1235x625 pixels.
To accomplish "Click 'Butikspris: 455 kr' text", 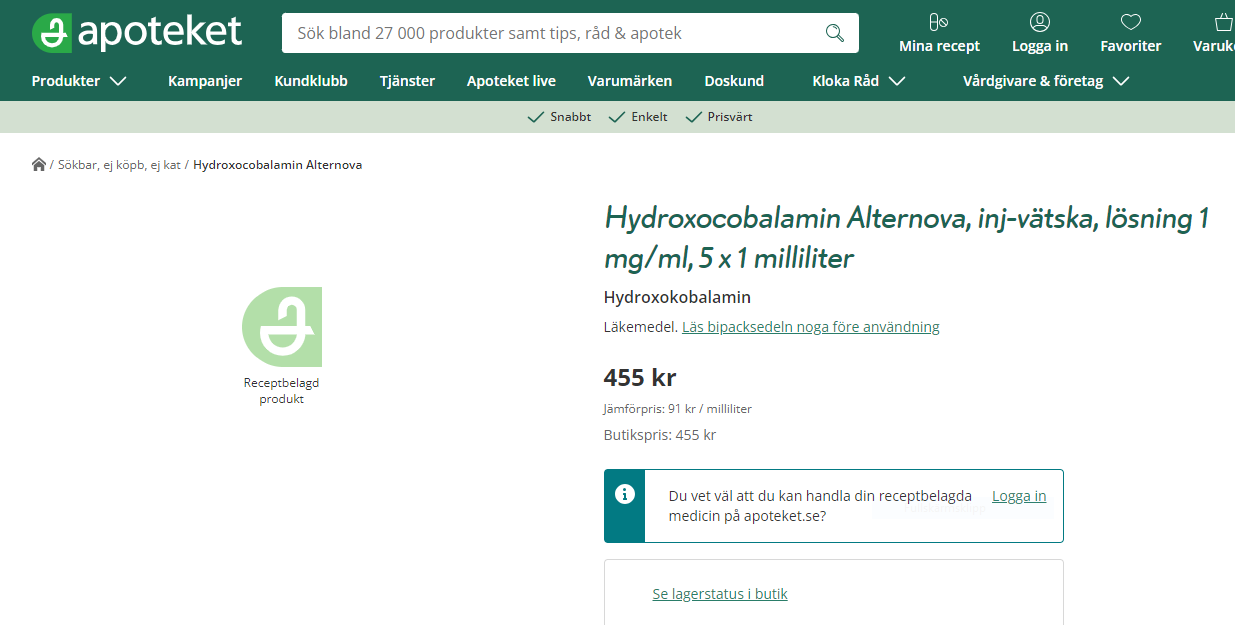I will tap(660, 435).
